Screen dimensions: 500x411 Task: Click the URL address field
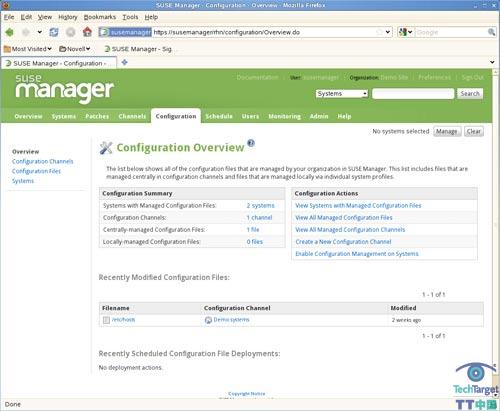(263, 32)
